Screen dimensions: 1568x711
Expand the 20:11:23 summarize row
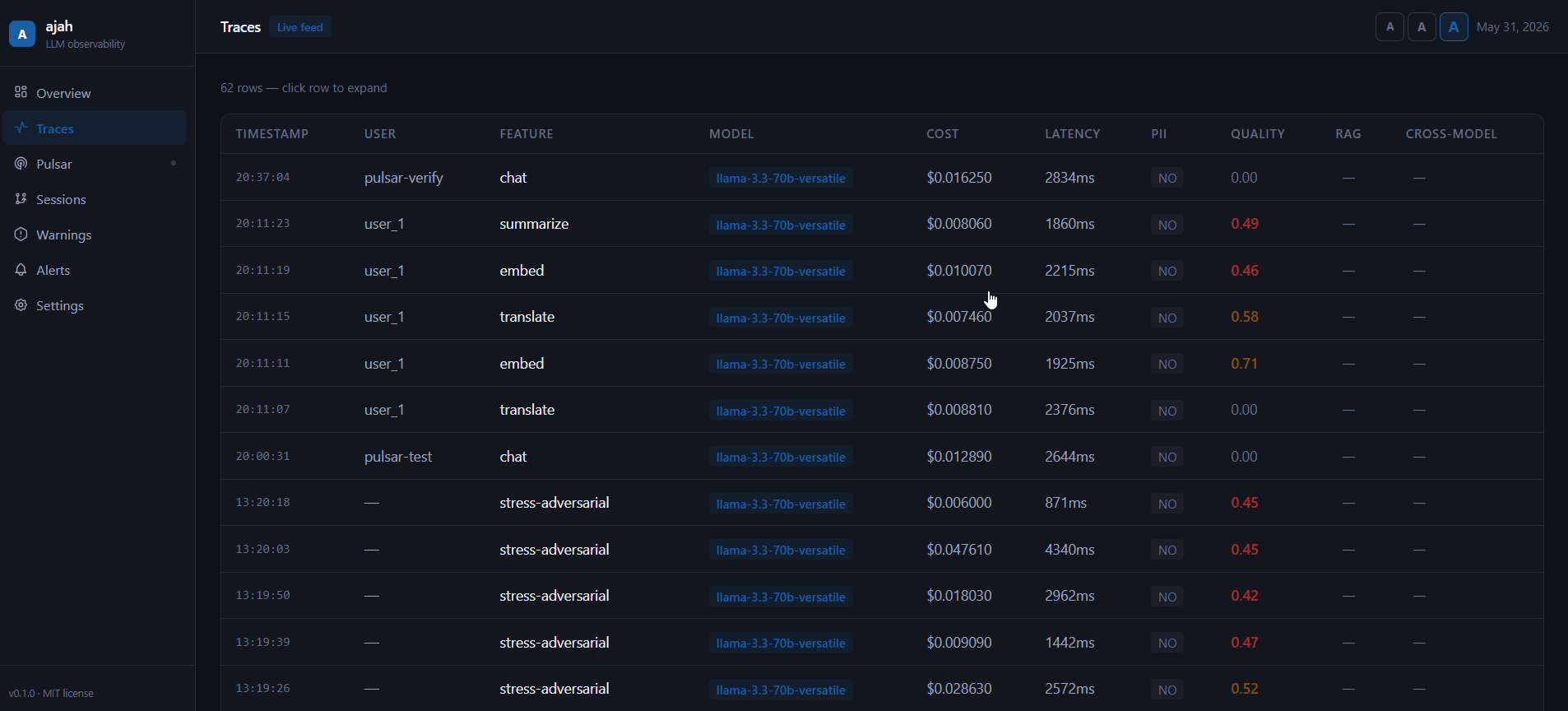[882, 224]
